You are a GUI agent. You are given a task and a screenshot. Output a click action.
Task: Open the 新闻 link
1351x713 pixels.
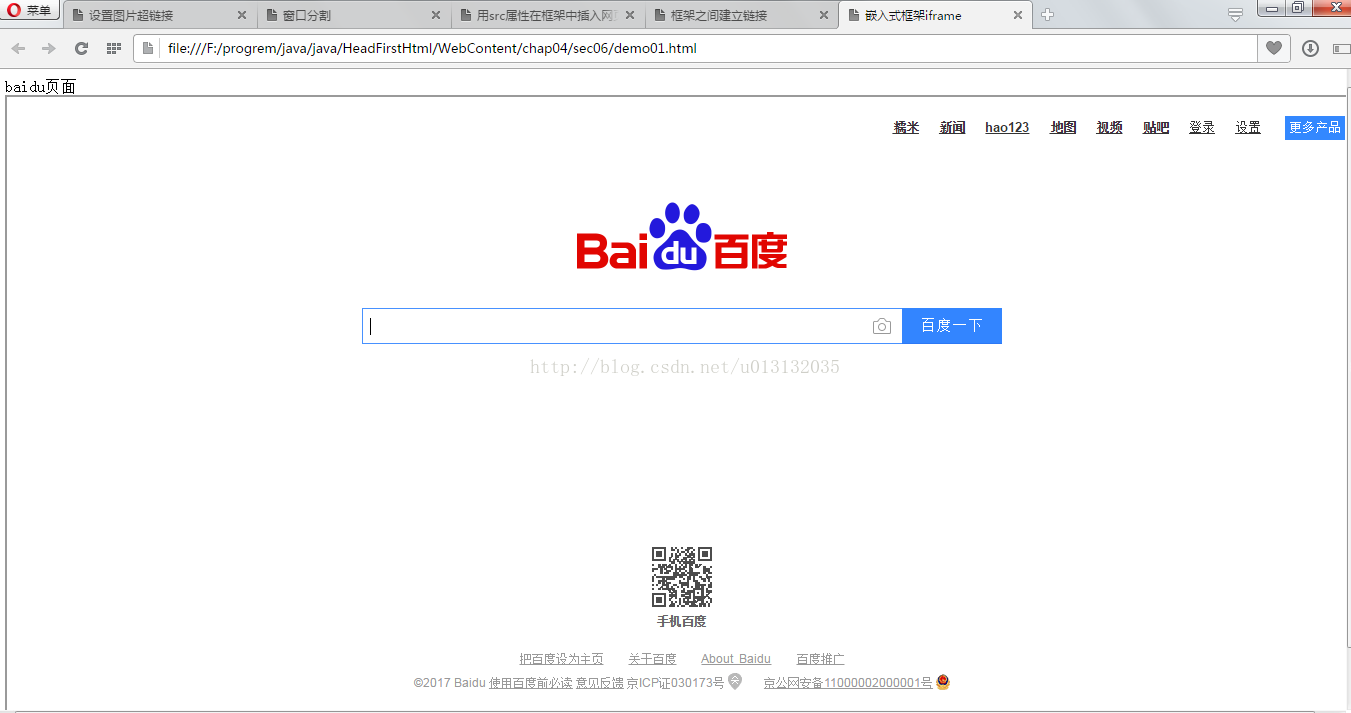coord(952,127)
